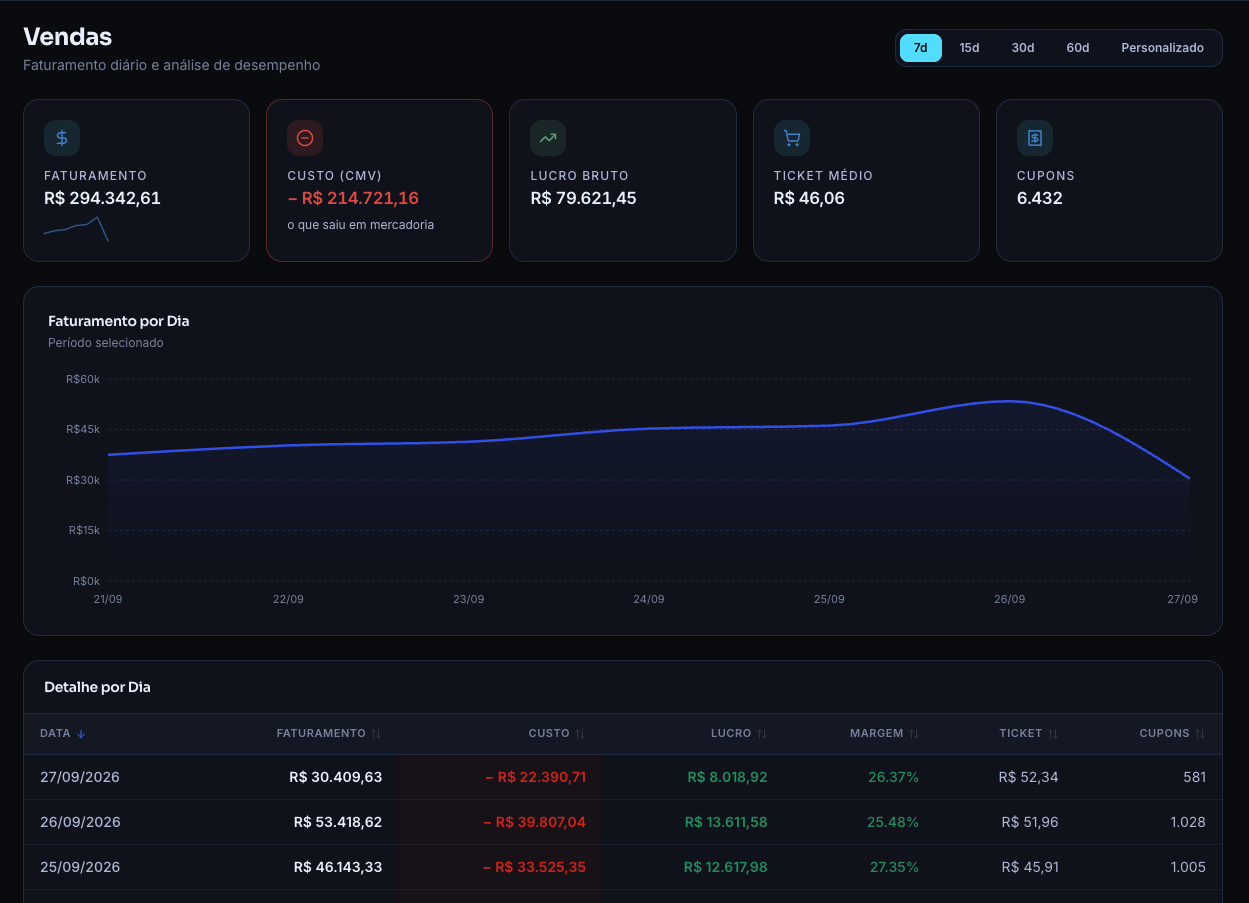Click the 25/09/2026 date cell

tap(80, 867)
